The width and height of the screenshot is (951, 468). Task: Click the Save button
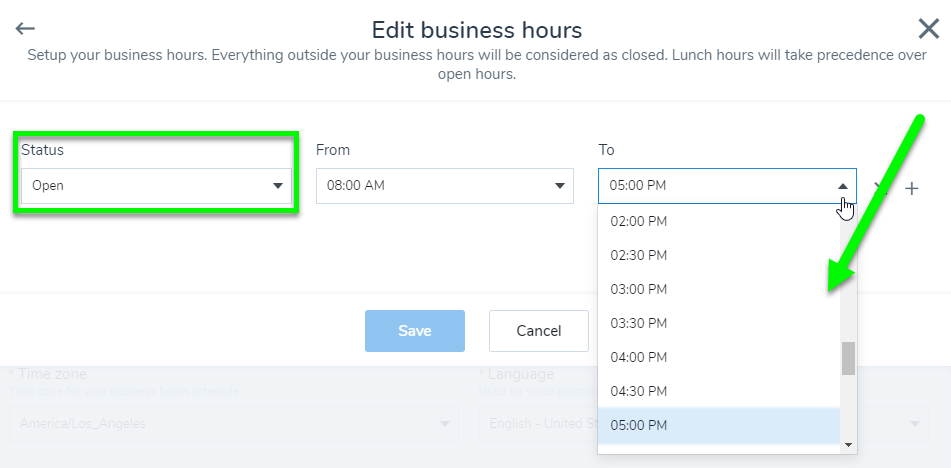[415, 331]
